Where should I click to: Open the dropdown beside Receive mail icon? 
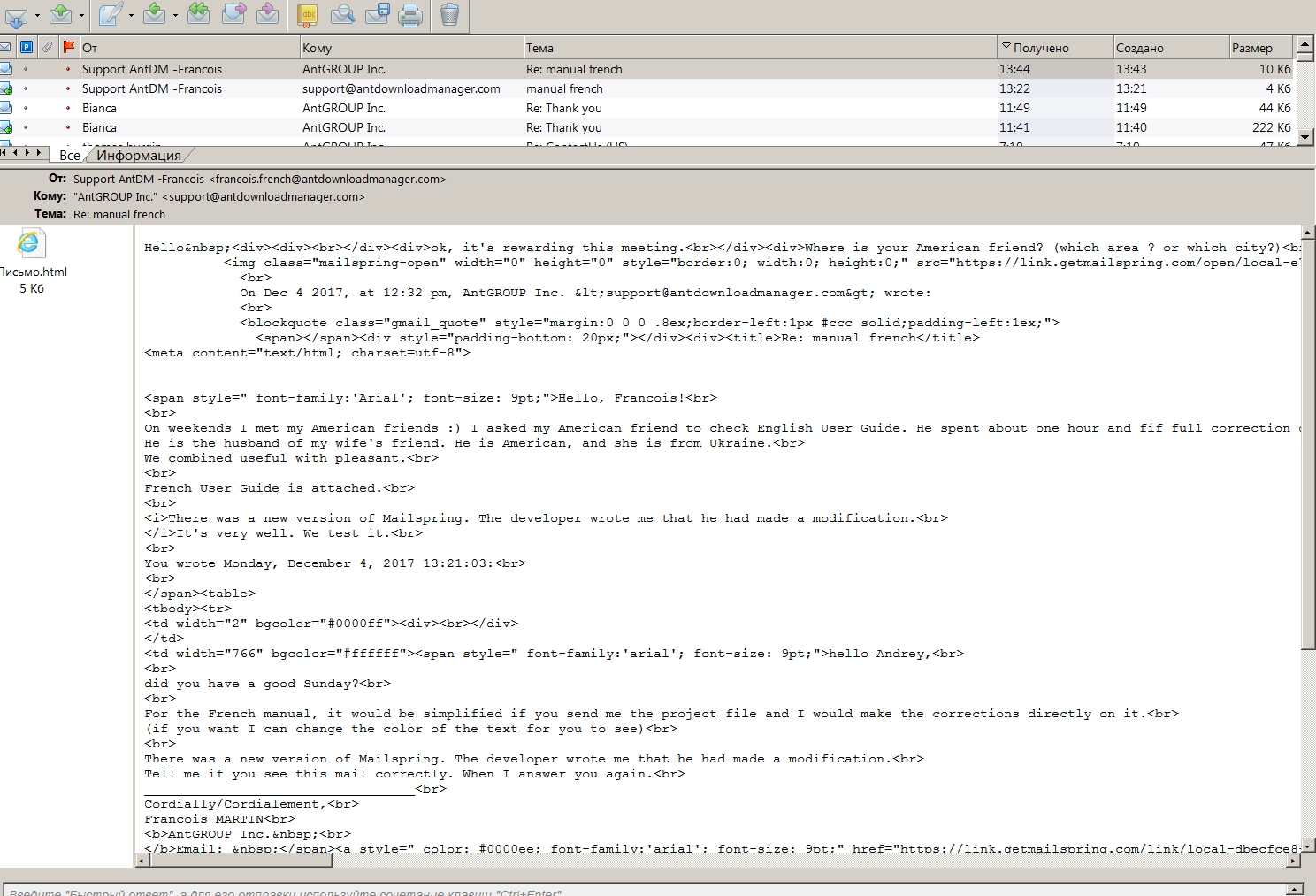38,15
